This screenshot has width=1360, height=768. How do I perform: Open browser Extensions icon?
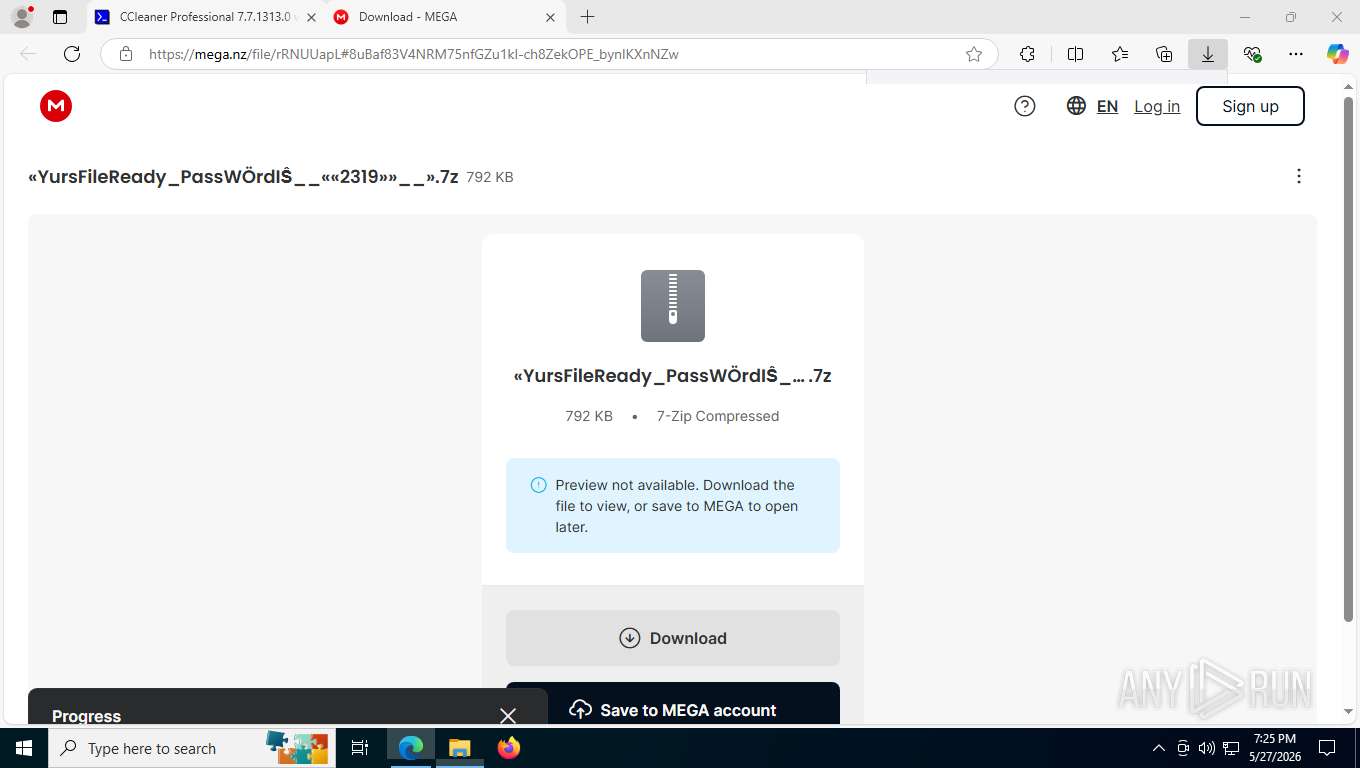1027,54
